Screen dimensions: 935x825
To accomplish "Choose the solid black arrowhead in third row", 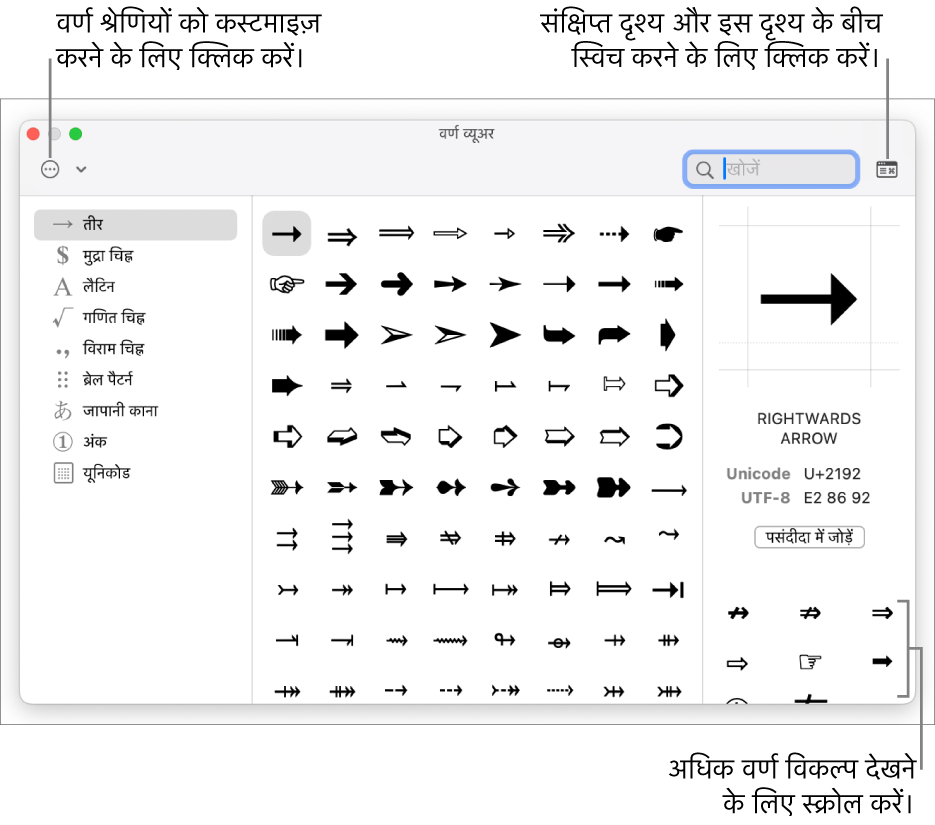I will (505, 335).
